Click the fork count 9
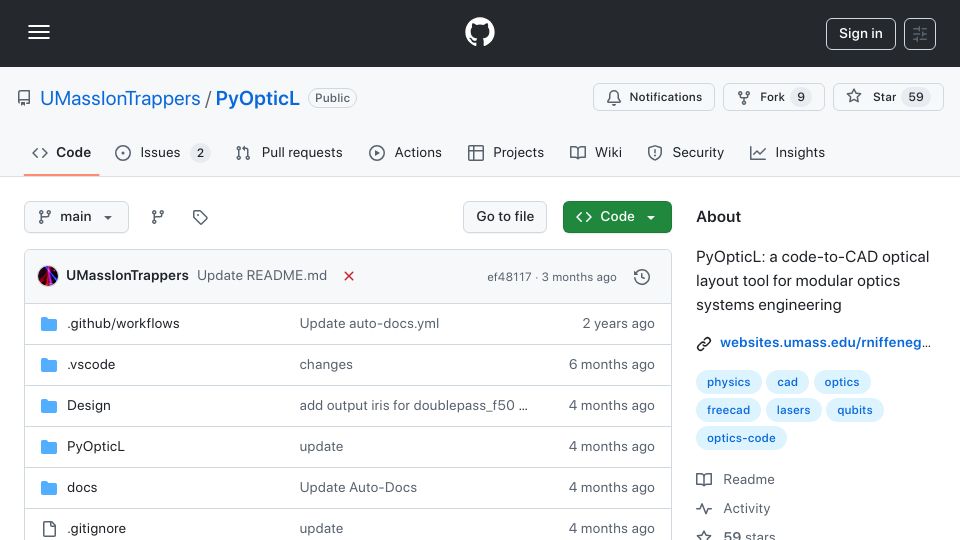960x540 pixels. point(801,97)
